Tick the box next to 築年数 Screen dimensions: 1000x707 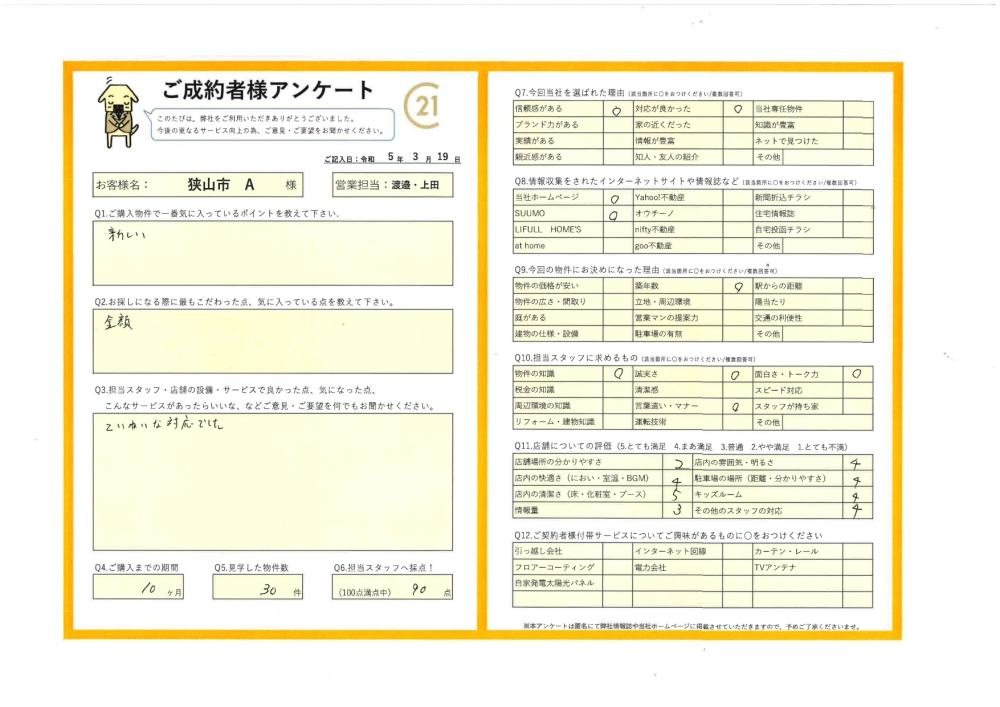coord(738,286)
